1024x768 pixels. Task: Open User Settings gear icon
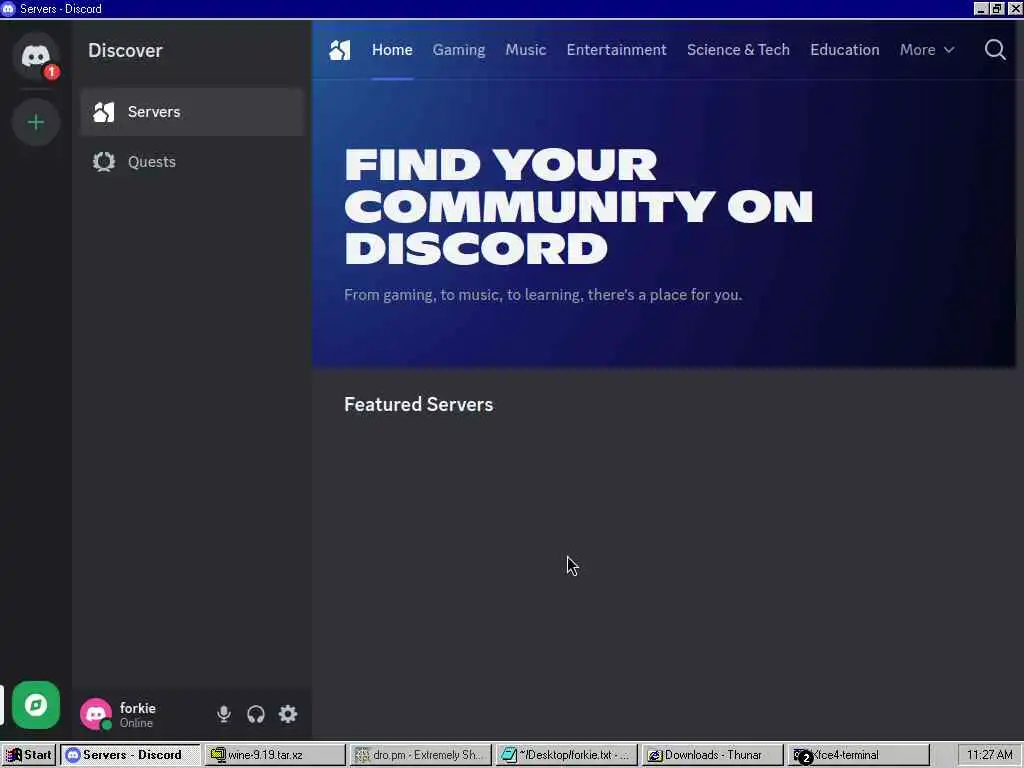click(x=288, y=714)
